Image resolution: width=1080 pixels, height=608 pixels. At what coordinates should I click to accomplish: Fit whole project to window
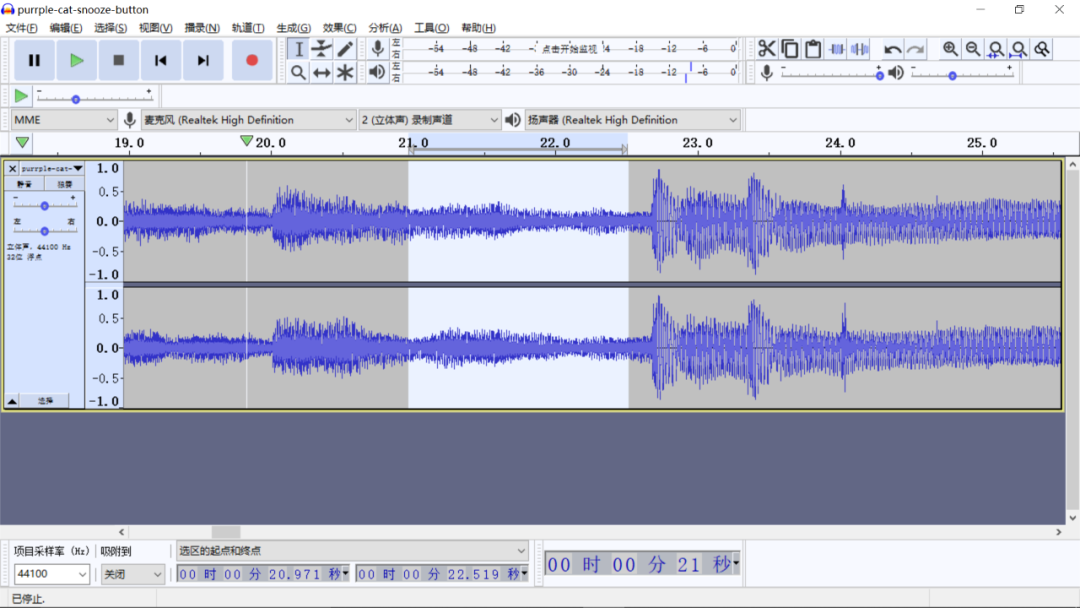pos(1019,49)
